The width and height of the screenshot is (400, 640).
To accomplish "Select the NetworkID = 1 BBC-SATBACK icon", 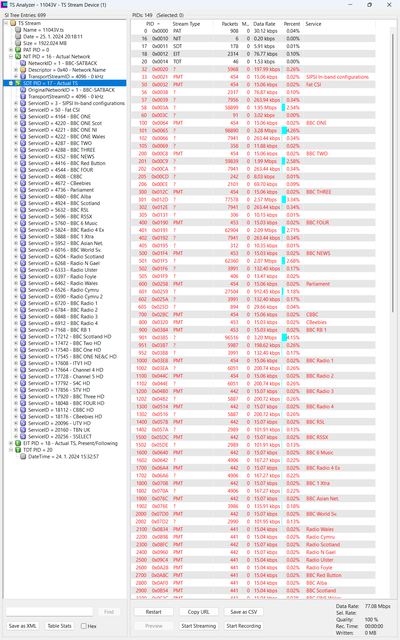I will [23, 63].
